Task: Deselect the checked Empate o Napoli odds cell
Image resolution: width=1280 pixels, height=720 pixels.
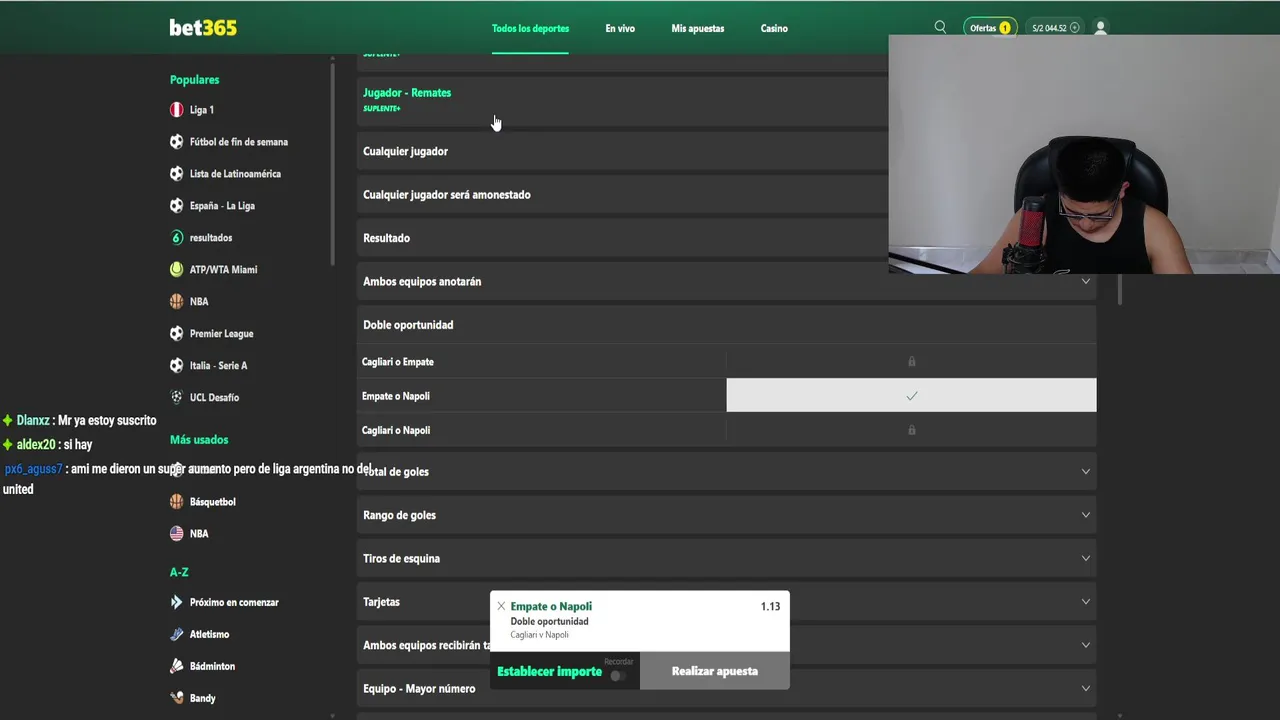Action: [911, 396]
